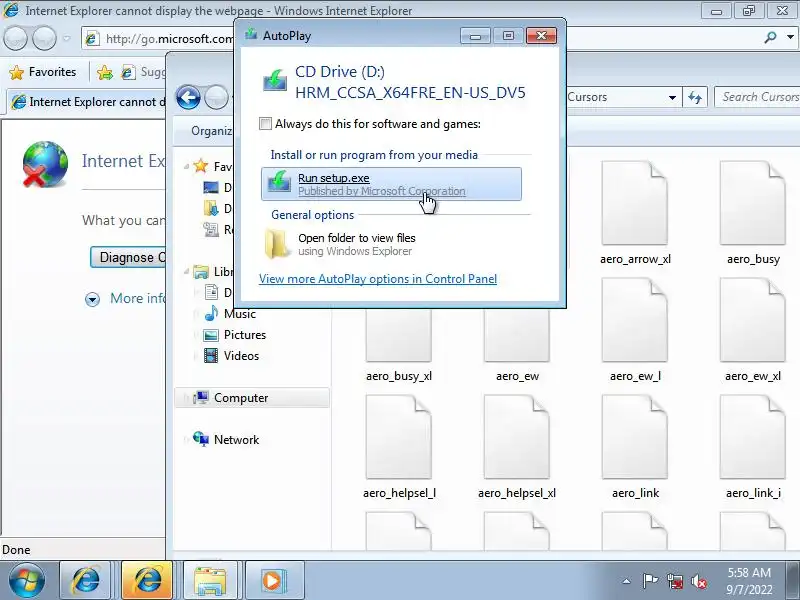Viewport: 800px width, 600px height.
Task: Open the IE recent pages dropdown arrow
Action: point(67,38)
